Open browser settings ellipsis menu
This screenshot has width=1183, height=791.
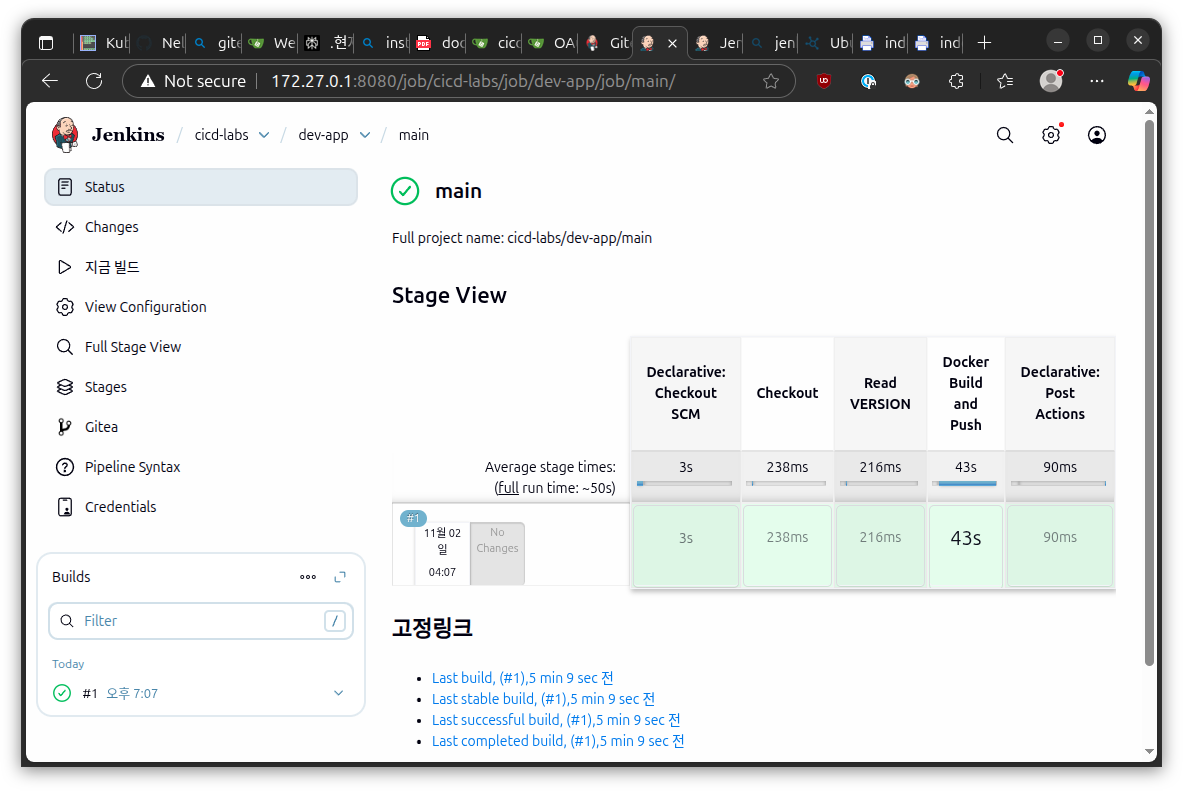(x=1097, y=81)
